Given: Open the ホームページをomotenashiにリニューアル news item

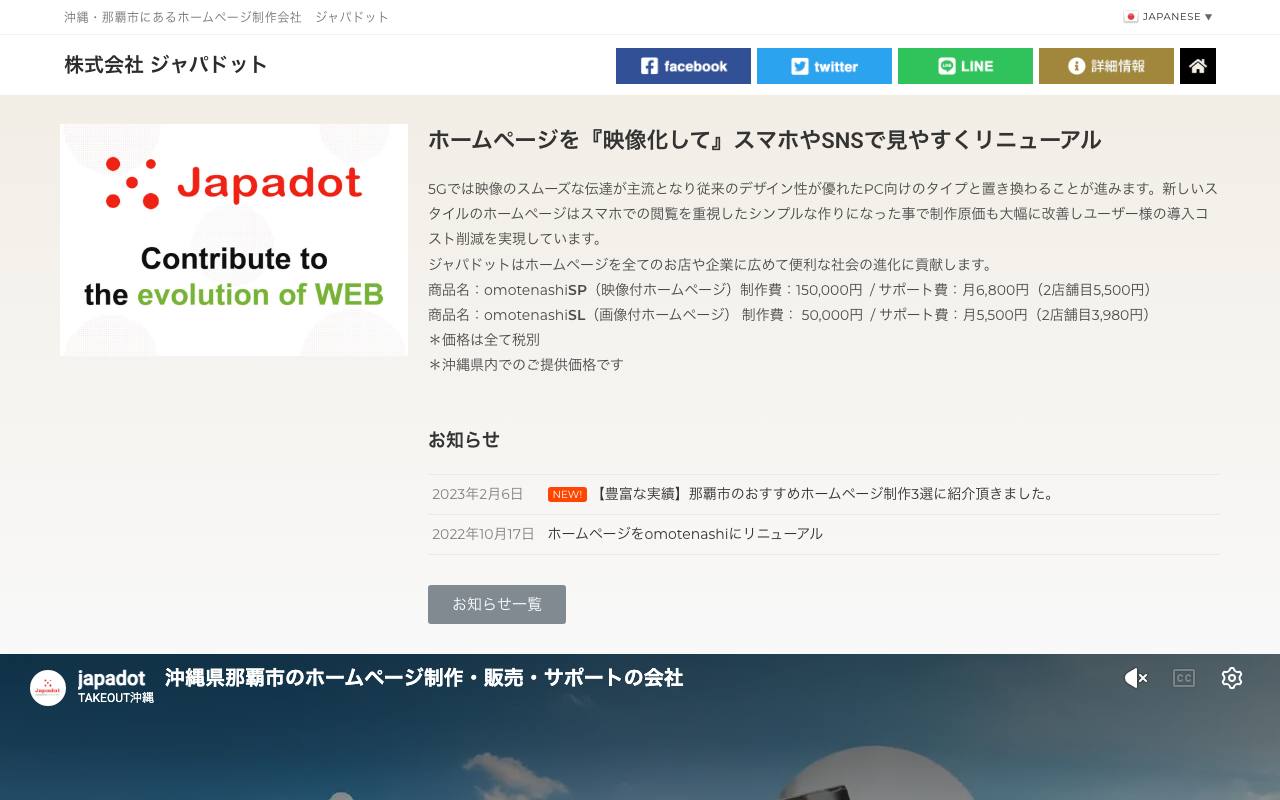Looking at the screenshot, I should (685, 534).
